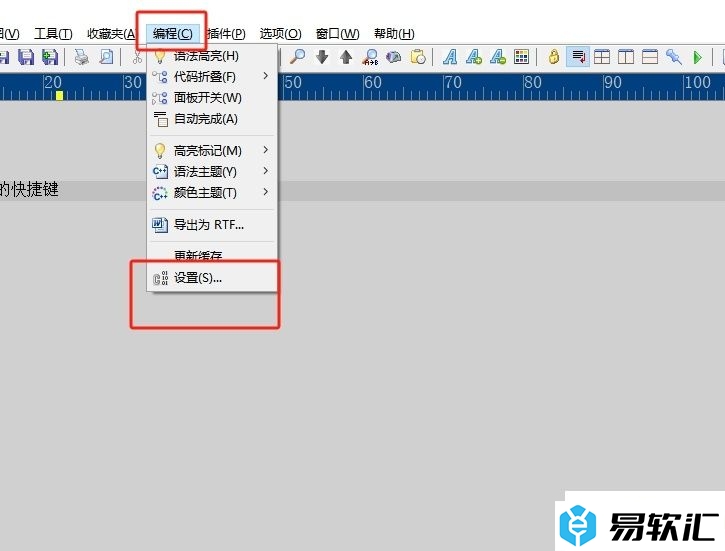The image size is (725, 551).
Task: Click the Save file floppy icon
Action: tap(26, 57)
